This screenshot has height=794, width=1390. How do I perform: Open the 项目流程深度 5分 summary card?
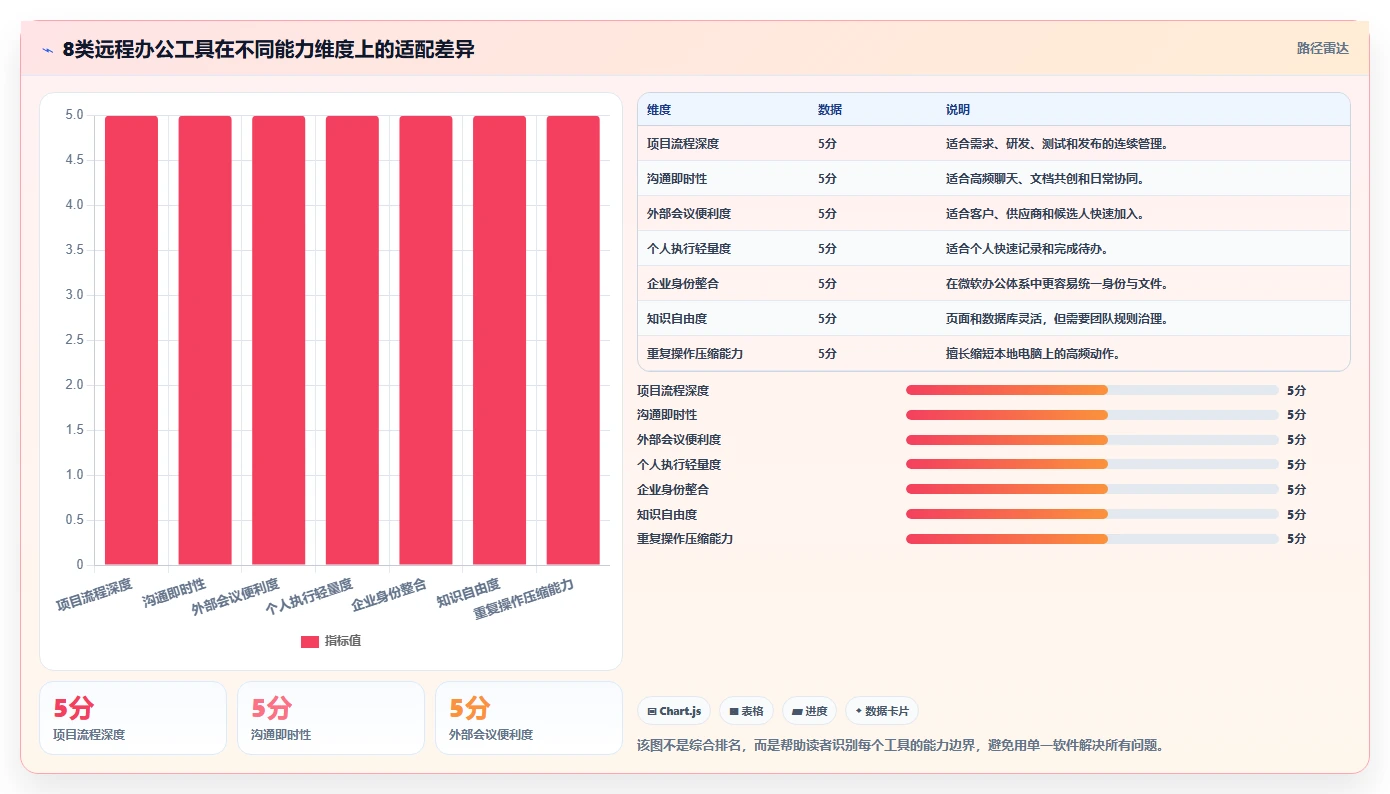coord(133,718)
